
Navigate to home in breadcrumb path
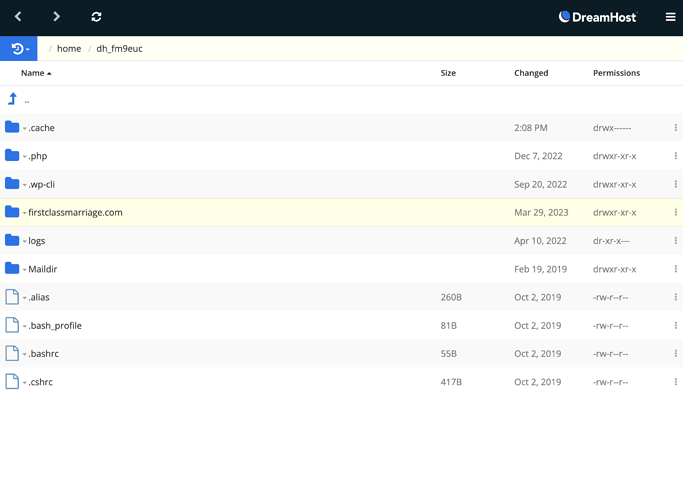click(69, 49)
